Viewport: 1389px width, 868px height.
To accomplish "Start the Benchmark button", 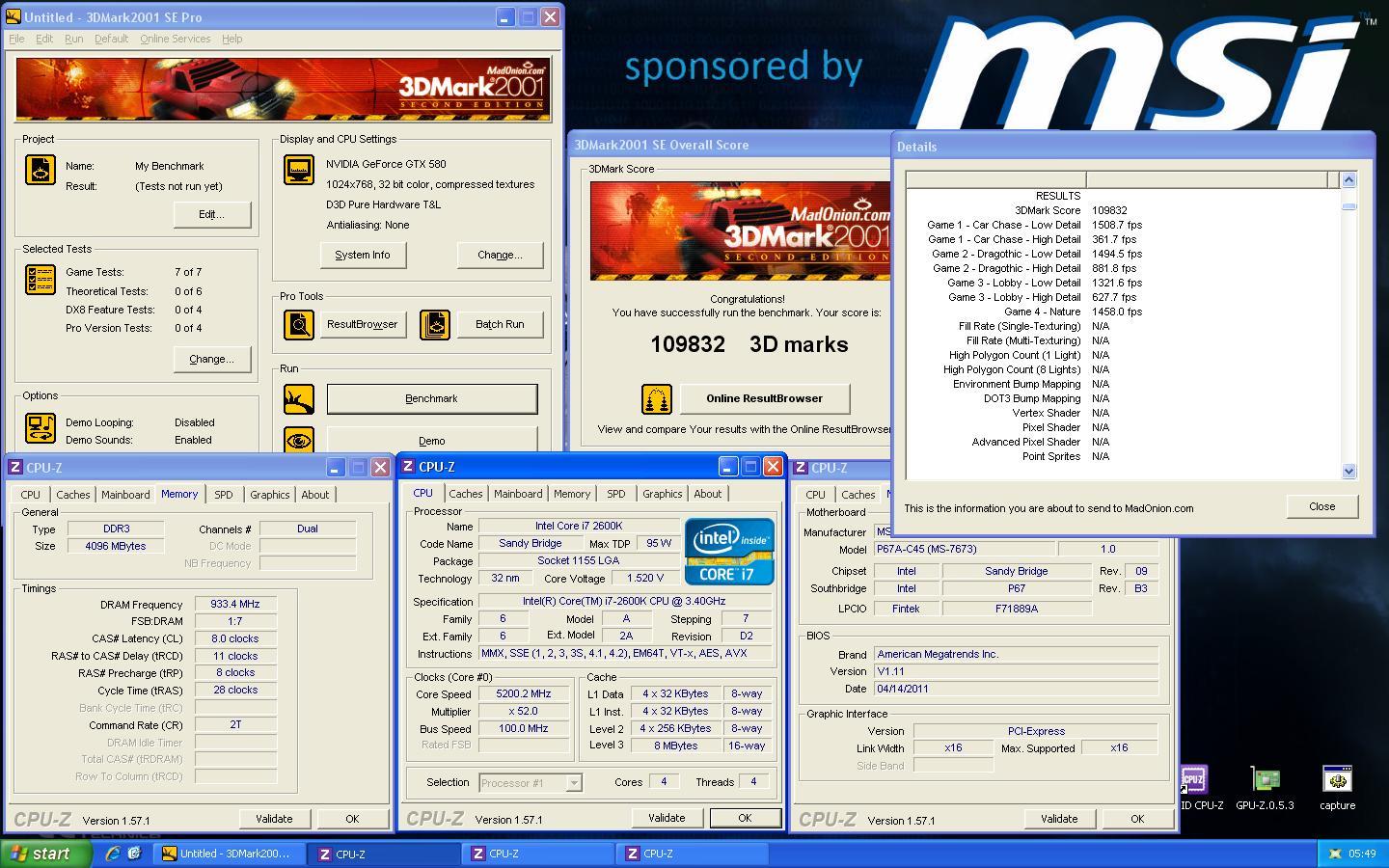I will pyautogui.click(x=431, y=398).
